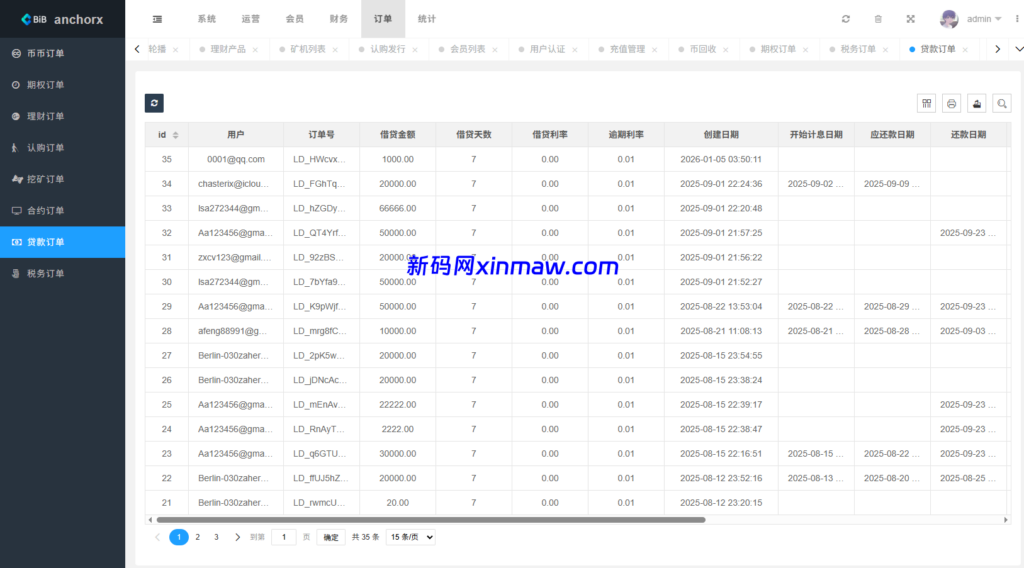Viewport: 1024px width, 568px height.
Task: Click the print table icon
Action: pyautogui.click(x=952, y=103)
